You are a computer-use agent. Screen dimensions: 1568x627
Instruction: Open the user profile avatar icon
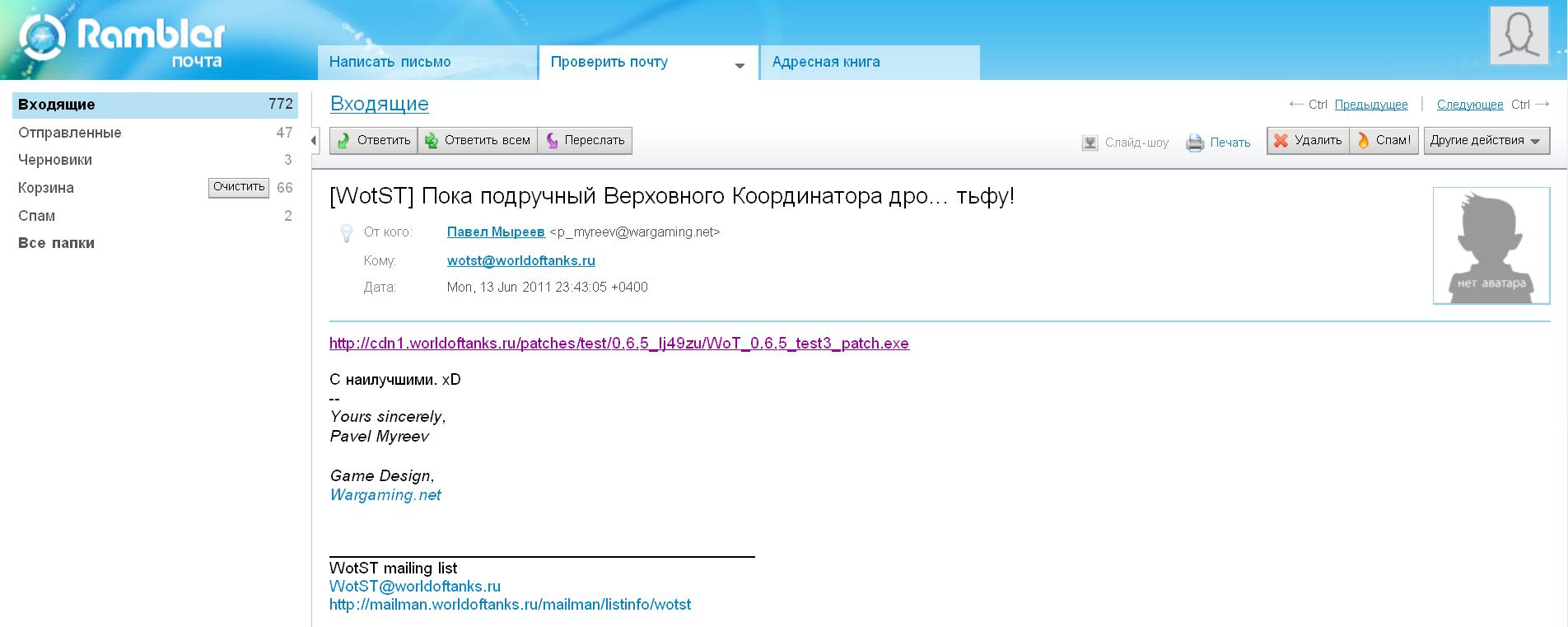[1519, 35]
